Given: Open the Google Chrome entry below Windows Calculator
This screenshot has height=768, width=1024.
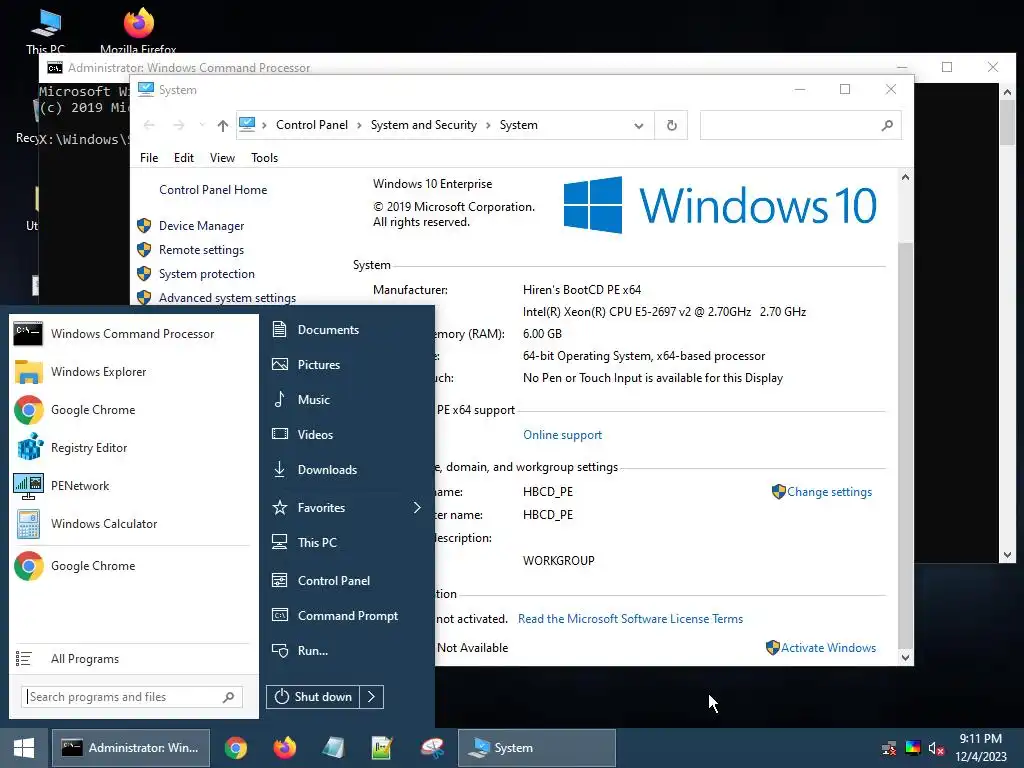Looking at the screenshot, I should 133,566.
